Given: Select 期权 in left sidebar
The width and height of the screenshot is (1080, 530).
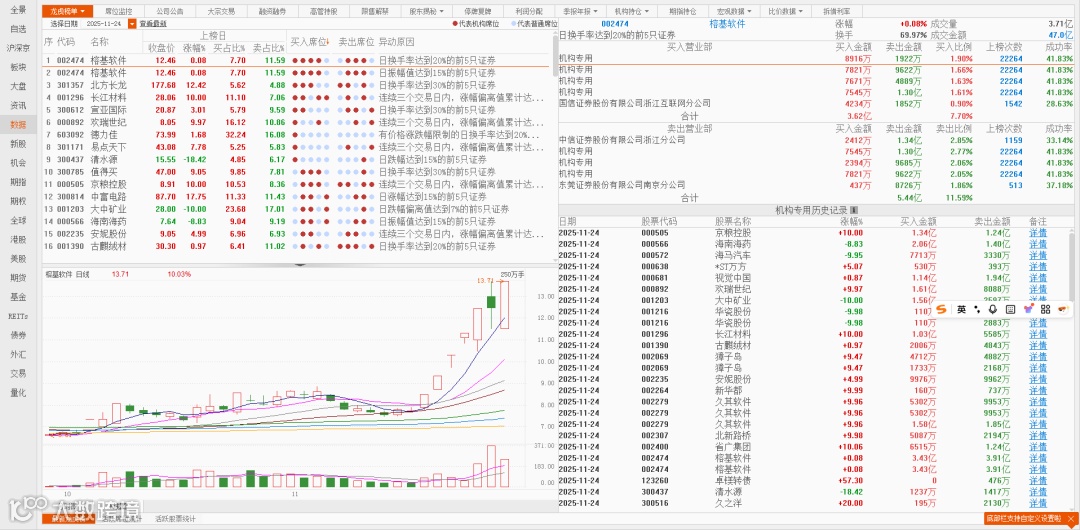Looking at the screenshot, I should point(18,201).
